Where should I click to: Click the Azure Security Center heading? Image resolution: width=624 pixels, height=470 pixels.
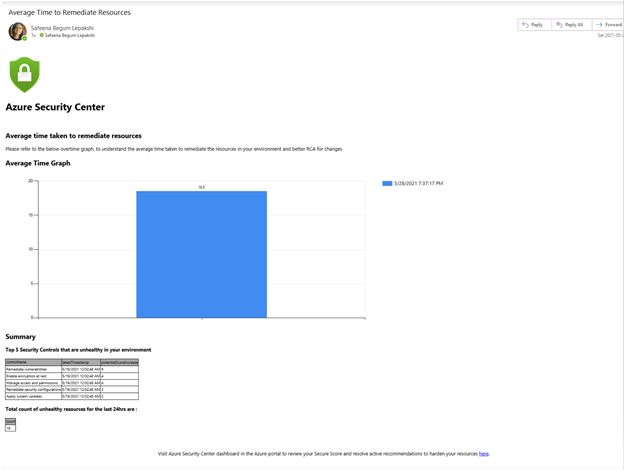(55, 107)
